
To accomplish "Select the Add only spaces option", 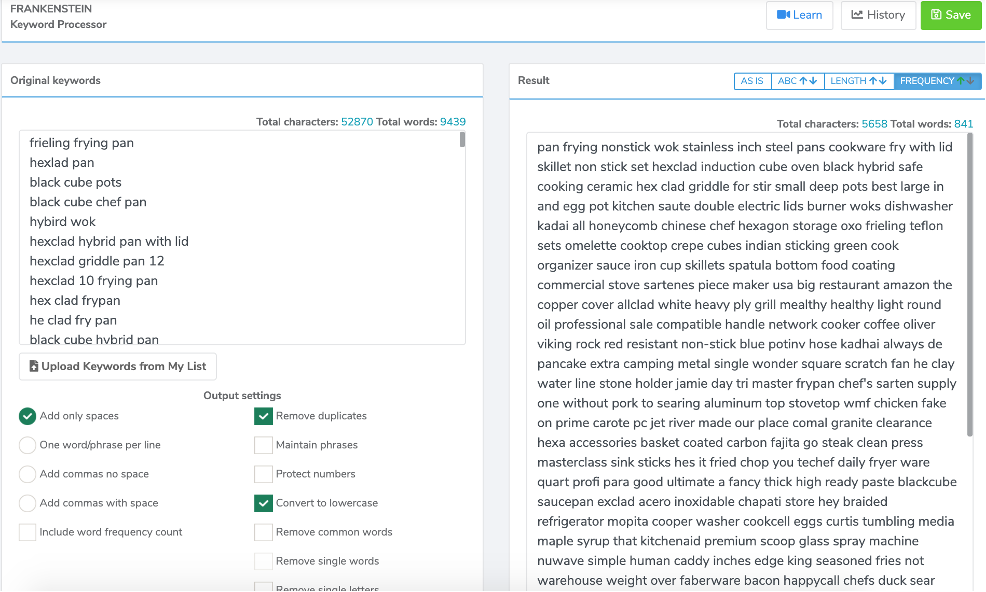I will click(x=27, y=416).
